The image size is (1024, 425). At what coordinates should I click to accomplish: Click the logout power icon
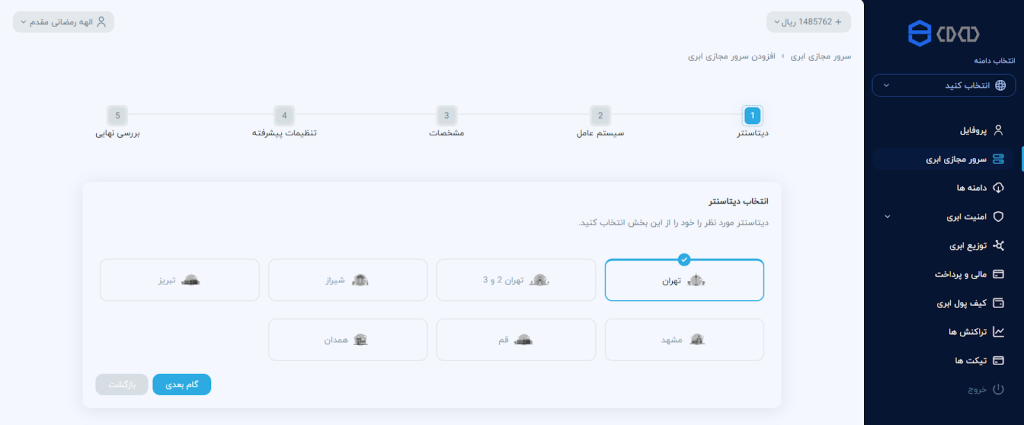tap(997, 389)
